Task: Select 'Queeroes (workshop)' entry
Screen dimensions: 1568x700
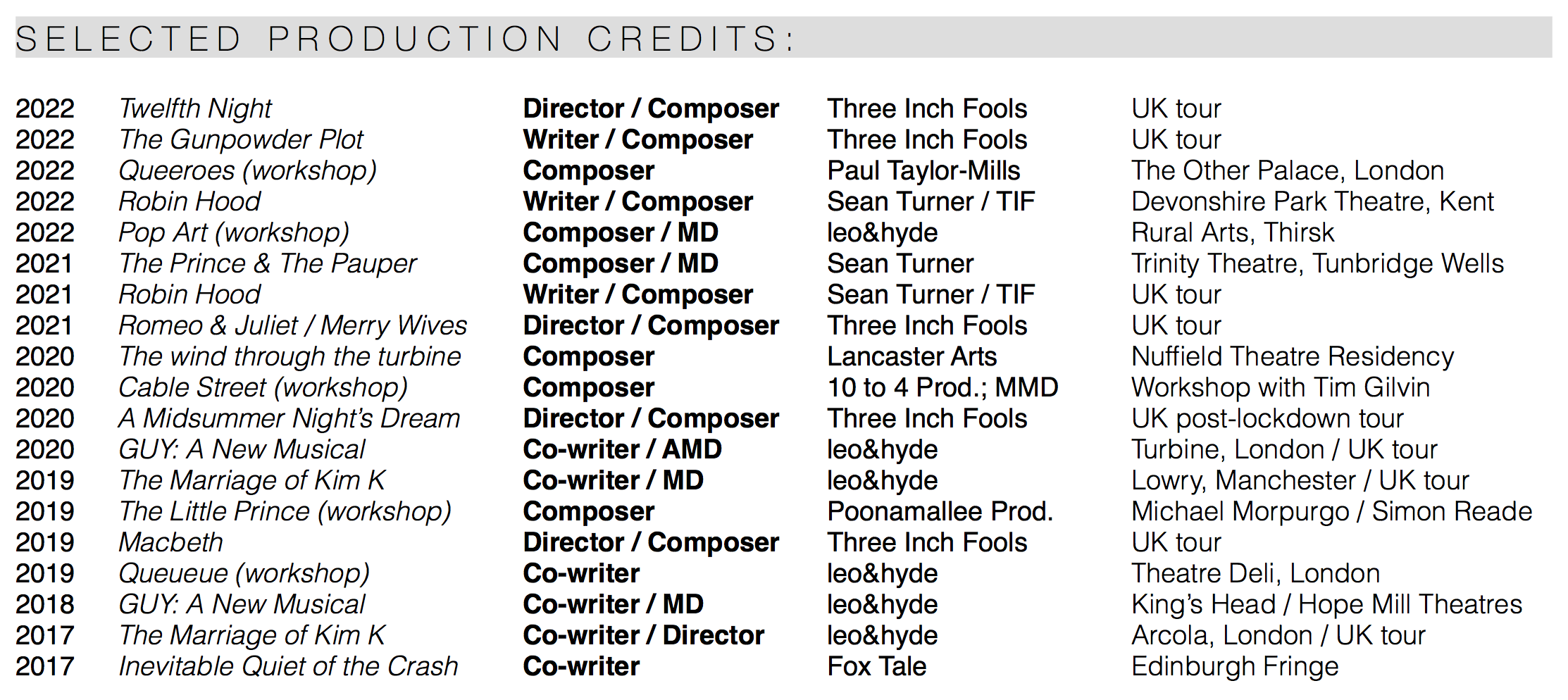Action: 247,170
